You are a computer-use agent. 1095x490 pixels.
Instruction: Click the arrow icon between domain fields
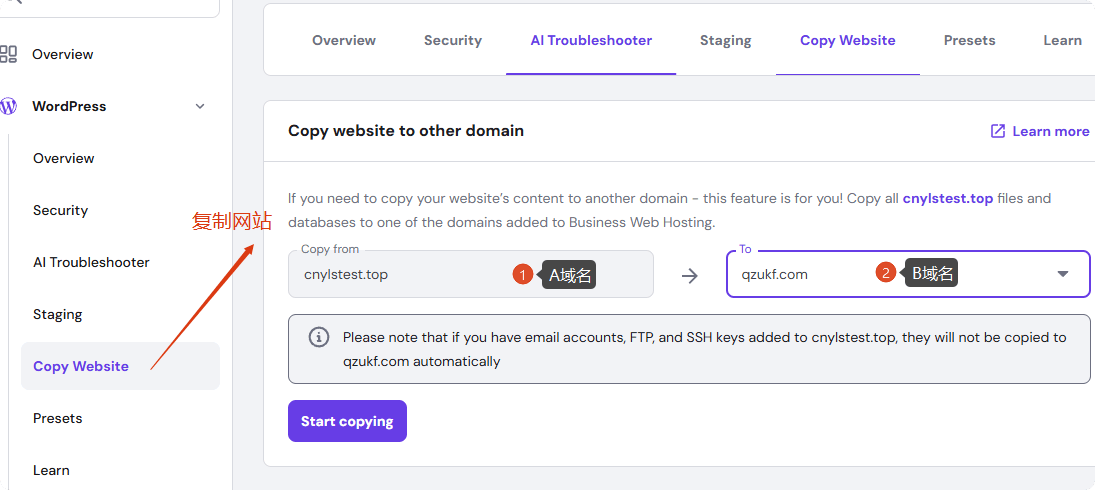tap(690, 275)
